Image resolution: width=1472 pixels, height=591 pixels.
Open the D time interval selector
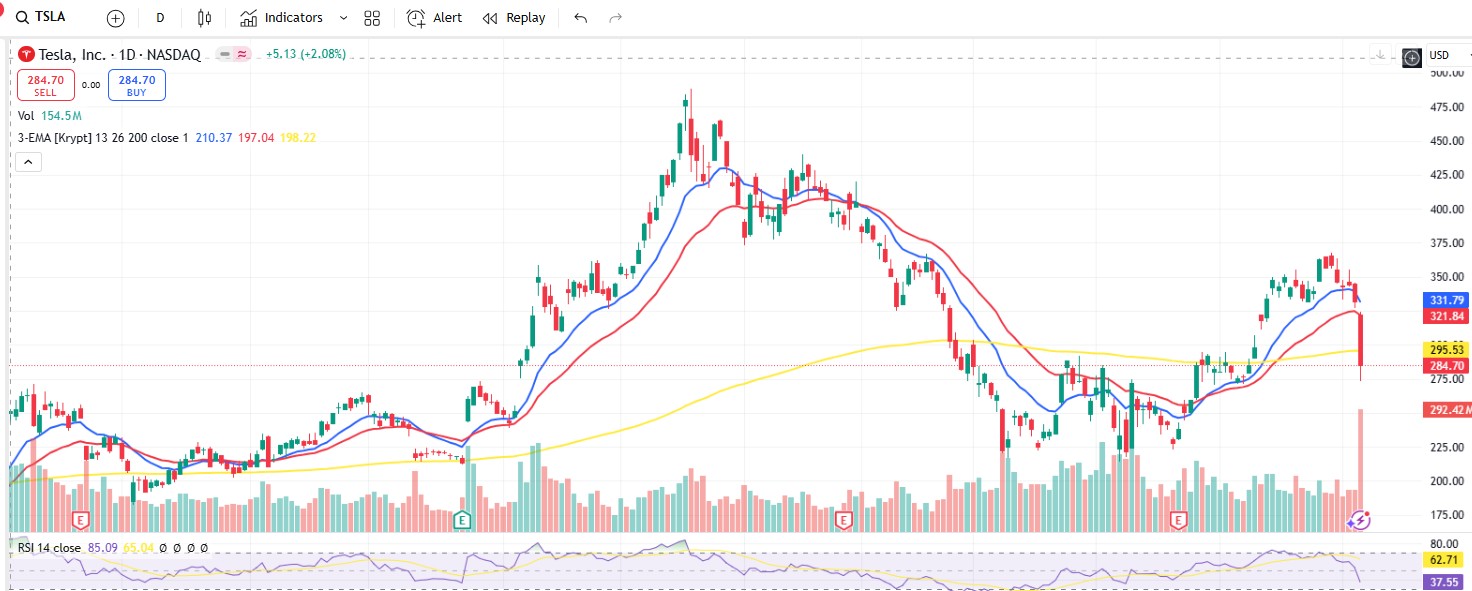[x=160, y=18]
